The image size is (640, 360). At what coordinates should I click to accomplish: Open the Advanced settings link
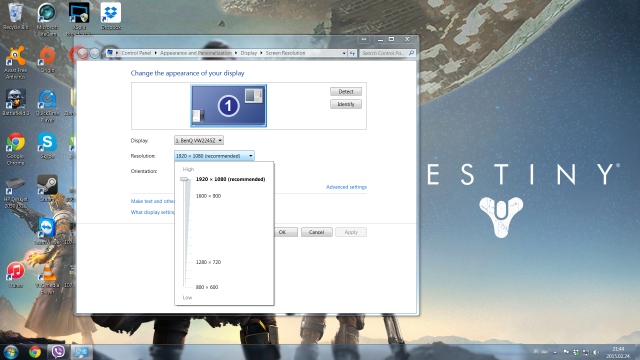[346, 187]
